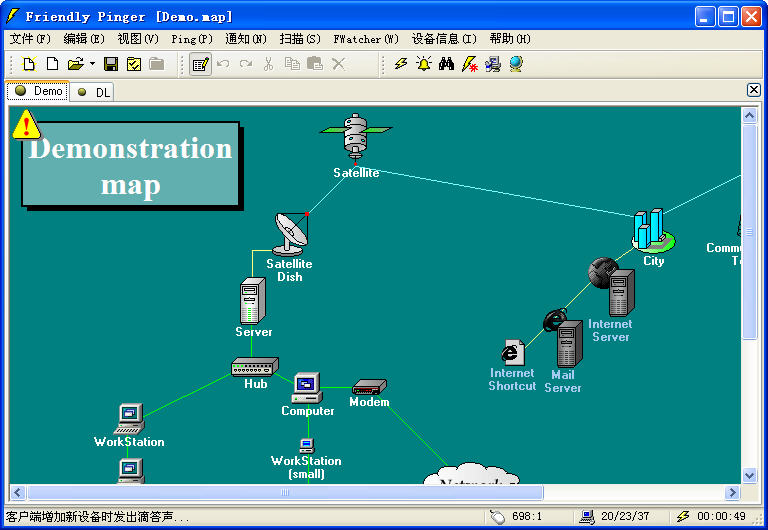Select the Hub device on the map
Screen dimensions: 768x530
(x=254, y=366)
